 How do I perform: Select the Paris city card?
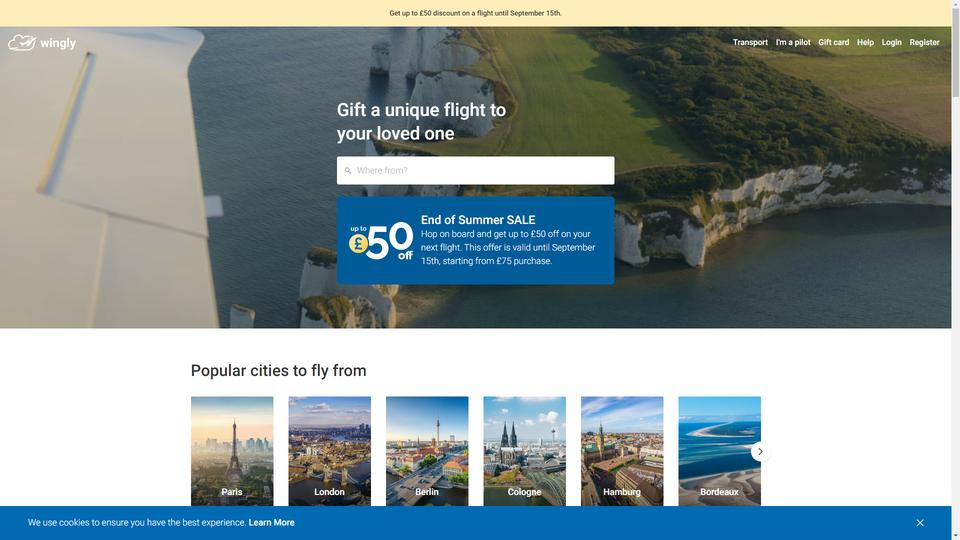pyautogui.click(x=232, y=451)
